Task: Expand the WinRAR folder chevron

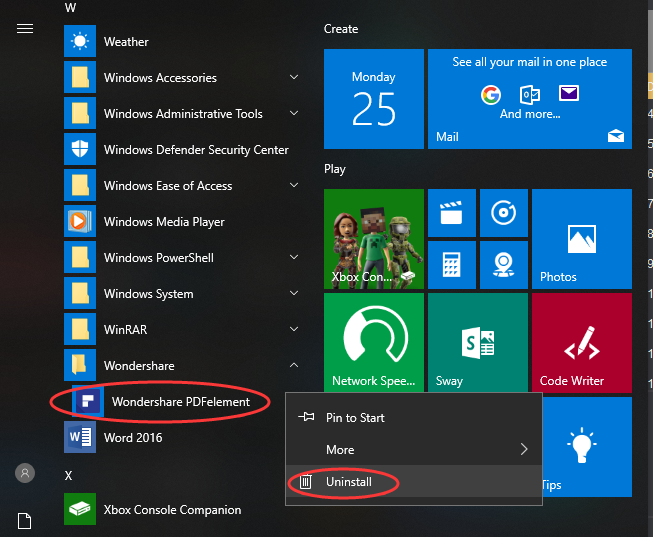Action: pyautogui.click(x=294, y=329)
